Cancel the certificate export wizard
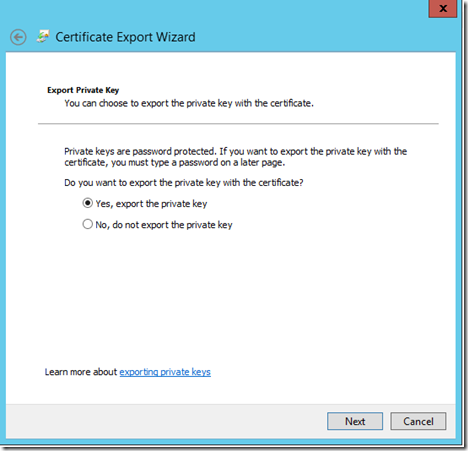 (x=418, y=421)
